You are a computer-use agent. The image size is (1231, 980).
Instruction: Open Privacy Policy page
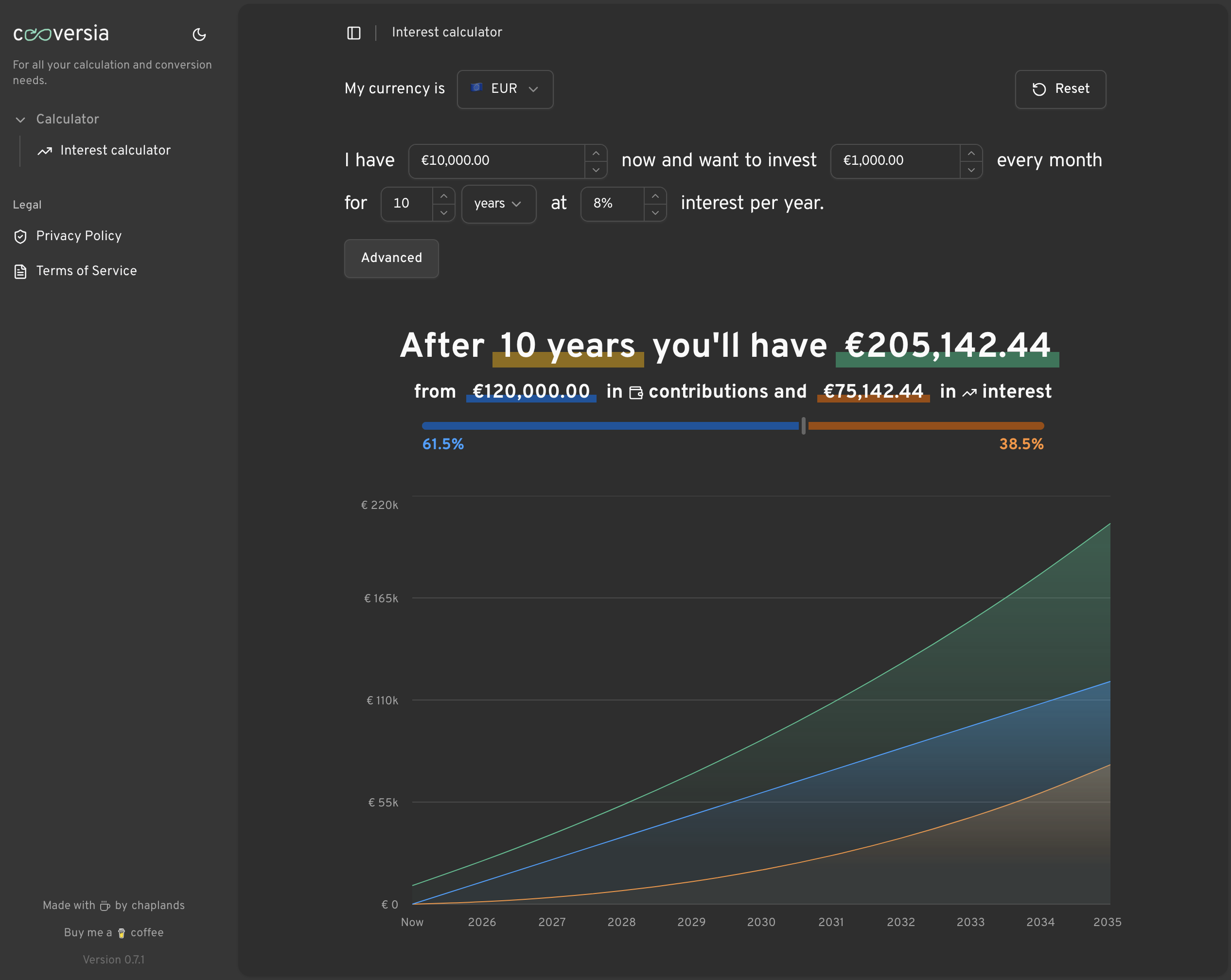coord(79,236)
